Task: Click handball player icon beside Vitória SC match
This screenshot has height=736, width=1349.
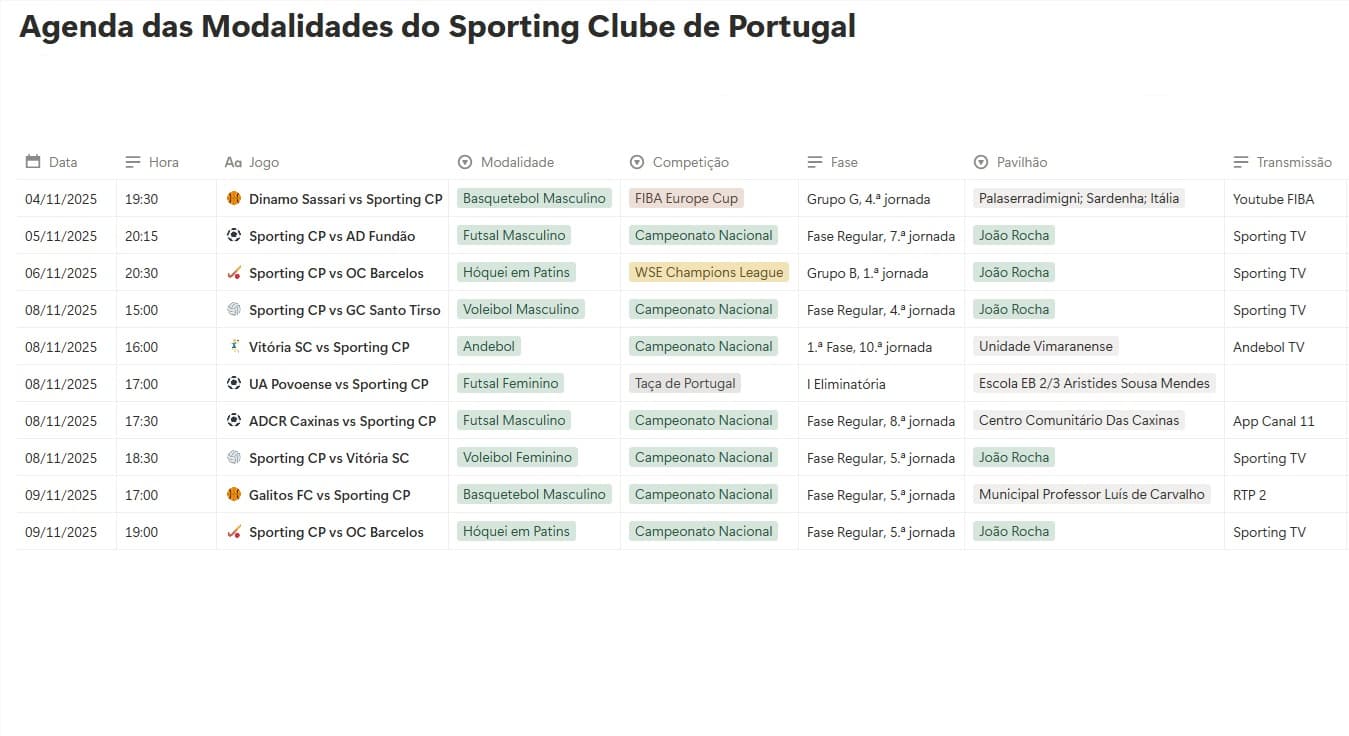Action: (234, 347)
